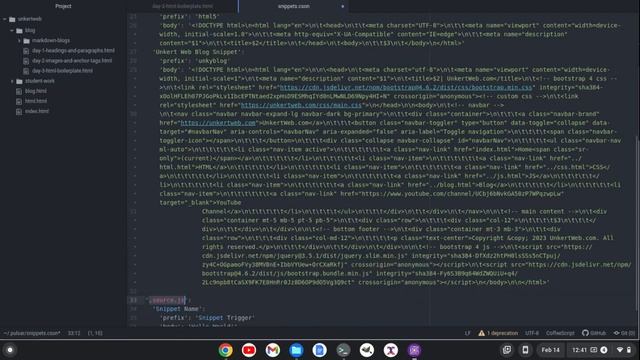Open the calendar via Feb 14 date
Screen dimensions: 640x360
(x=550, y=350)
